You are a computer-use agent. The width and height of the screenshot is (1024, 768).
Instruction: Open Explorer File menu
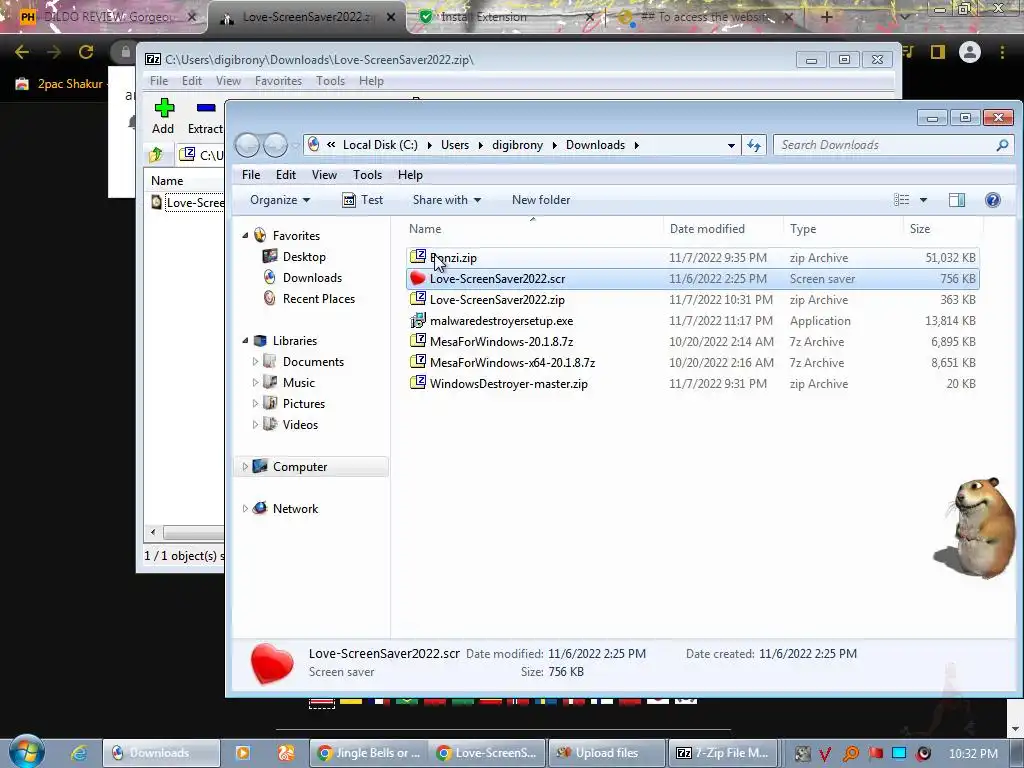(251, 175)
